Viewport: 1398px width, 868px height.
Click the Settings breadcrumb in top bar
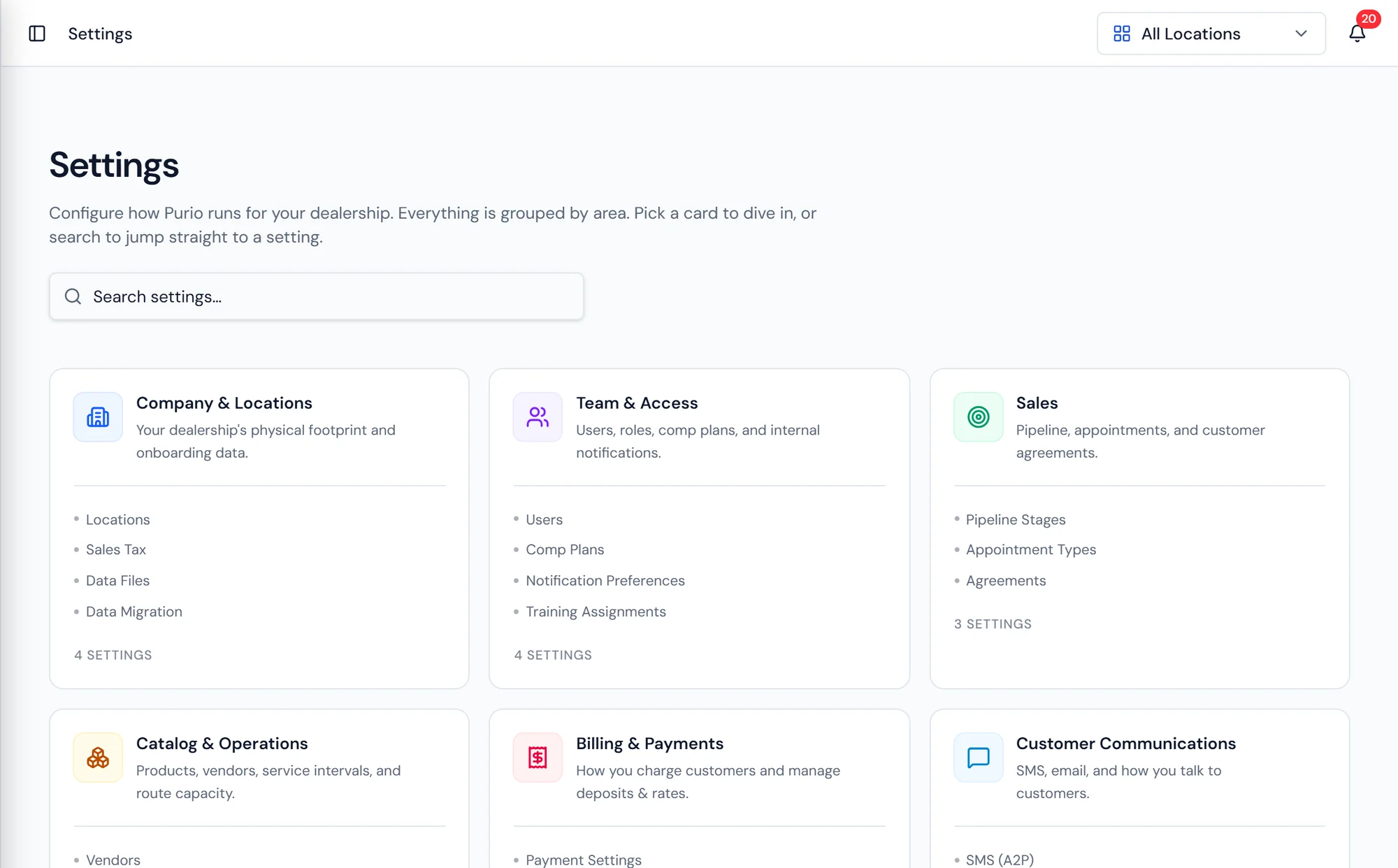[100, 34]
